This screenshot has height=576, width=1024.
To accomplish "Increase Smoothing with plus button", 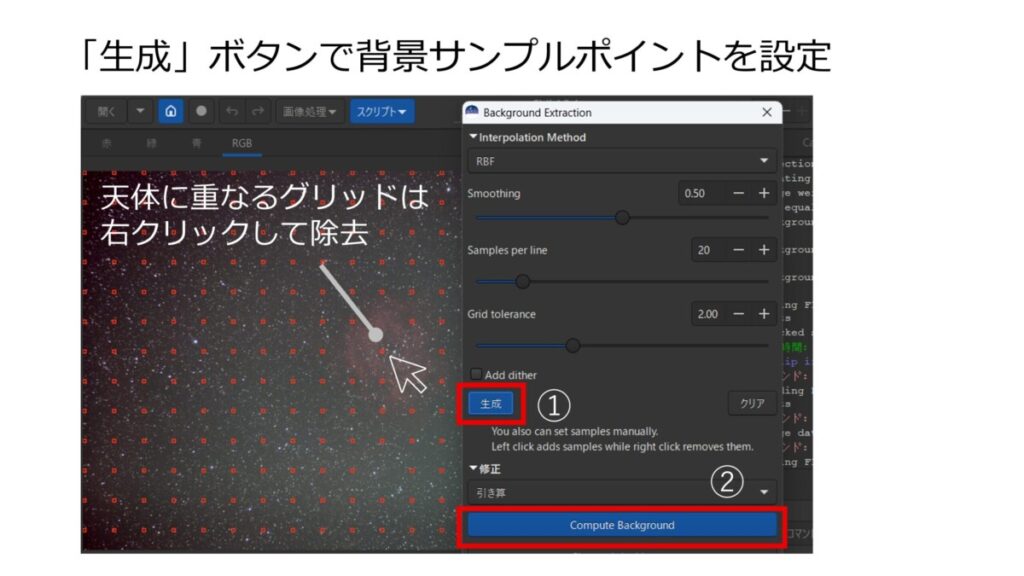I will [763, 193].
